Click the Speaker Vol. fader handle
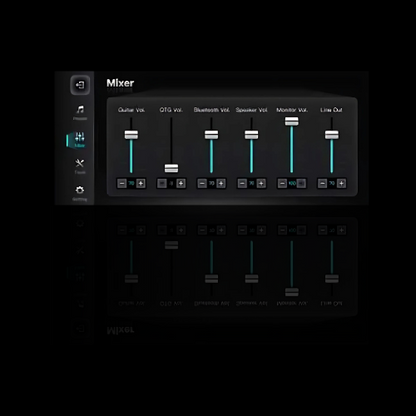The height and width of the screenshot is (416, 416). (251, 135)
